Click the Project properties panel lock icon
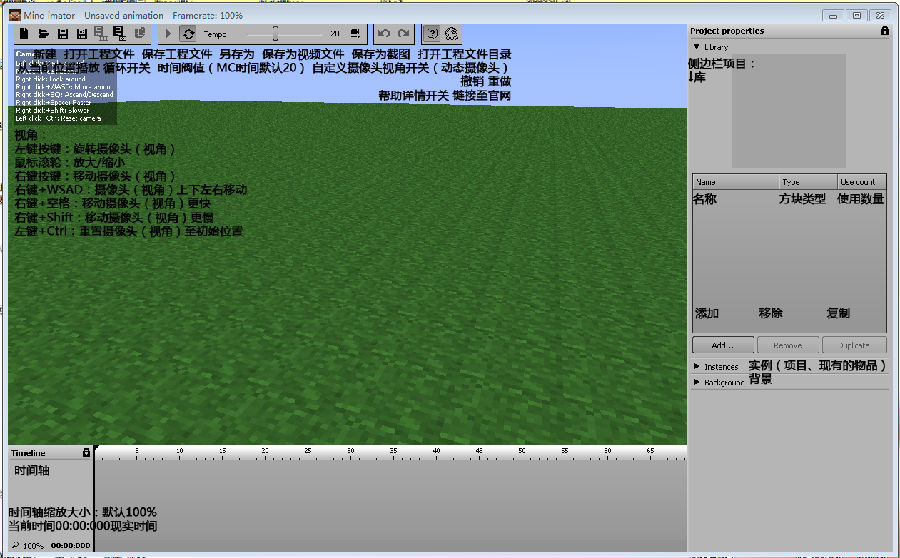The height and width of the screenshot is (558, 900). pyautogui.click(x=885, y=31)
